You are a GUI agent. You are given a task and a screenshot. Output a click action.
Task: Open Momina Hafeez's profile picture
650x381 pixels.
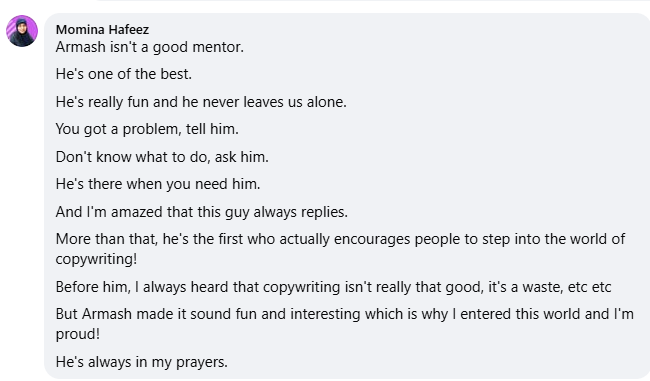click(22, 31)
